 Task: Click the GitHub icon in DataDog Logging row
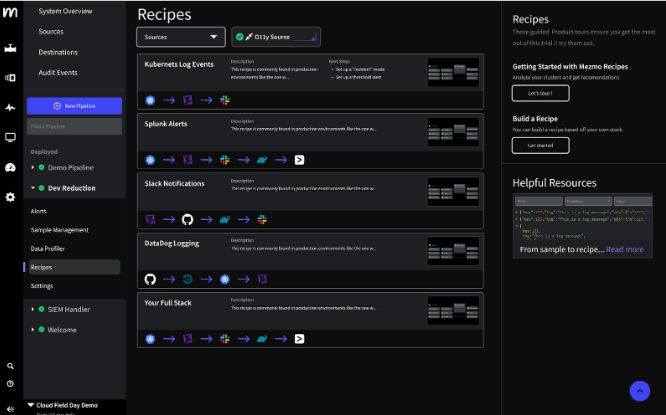tap(150, 279)
